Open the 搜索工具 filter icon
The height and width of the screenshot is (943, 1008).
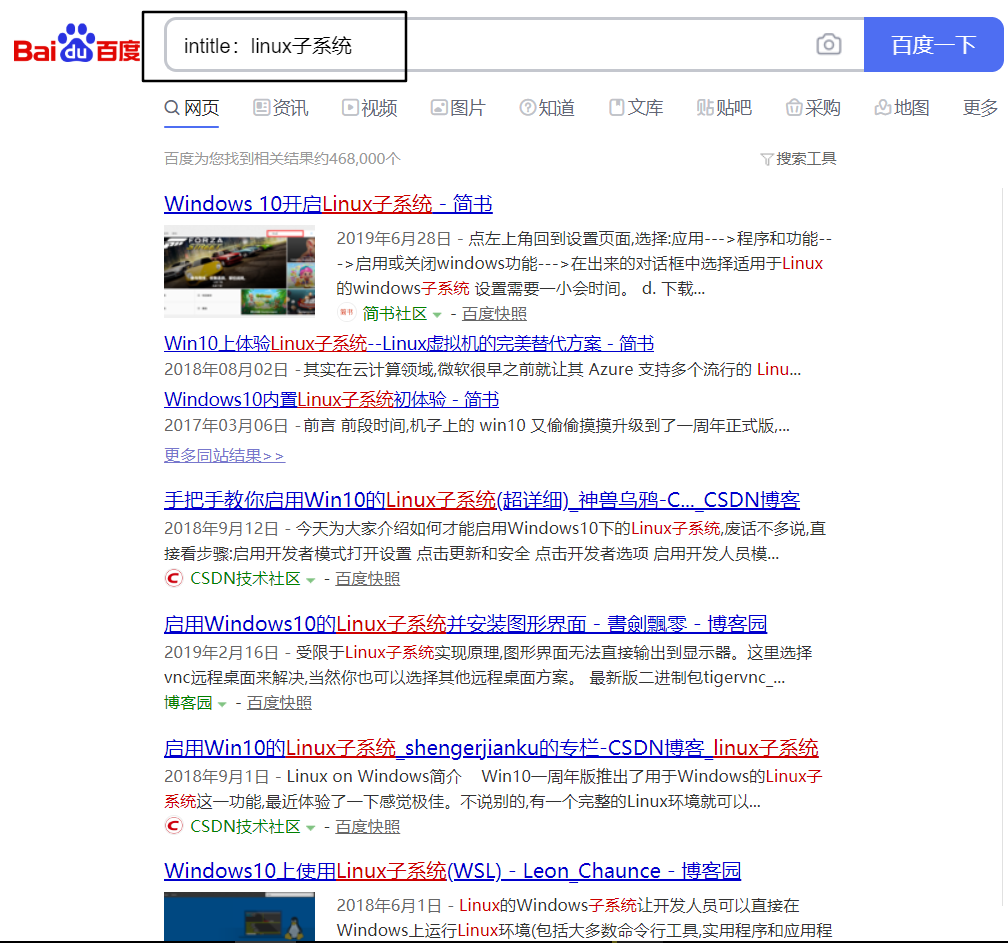tap(766, 158)
